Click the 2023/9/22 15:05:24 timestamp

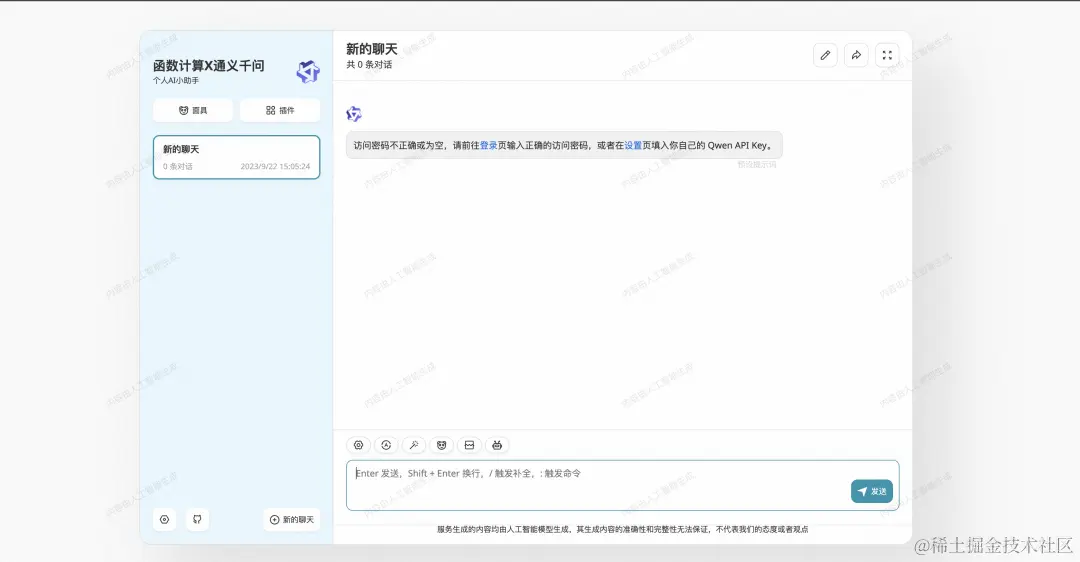[275, 167]
